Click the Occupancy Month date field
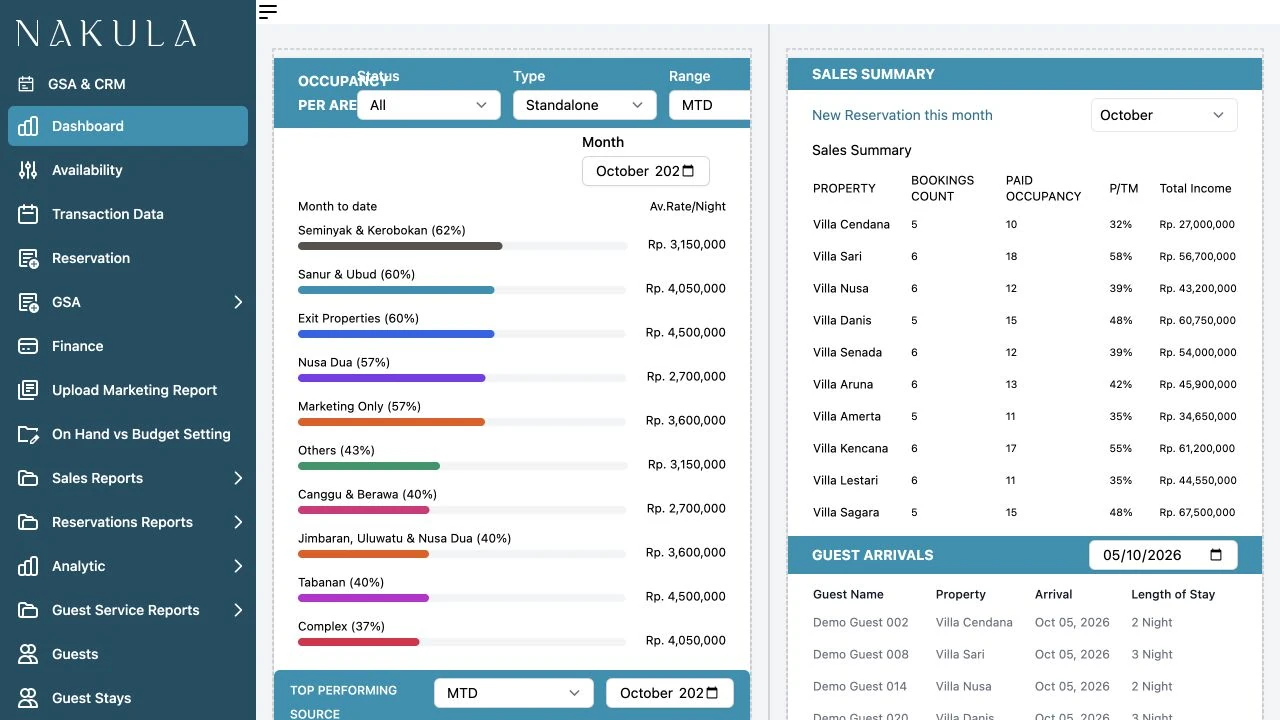 click(x=646, y=171)
